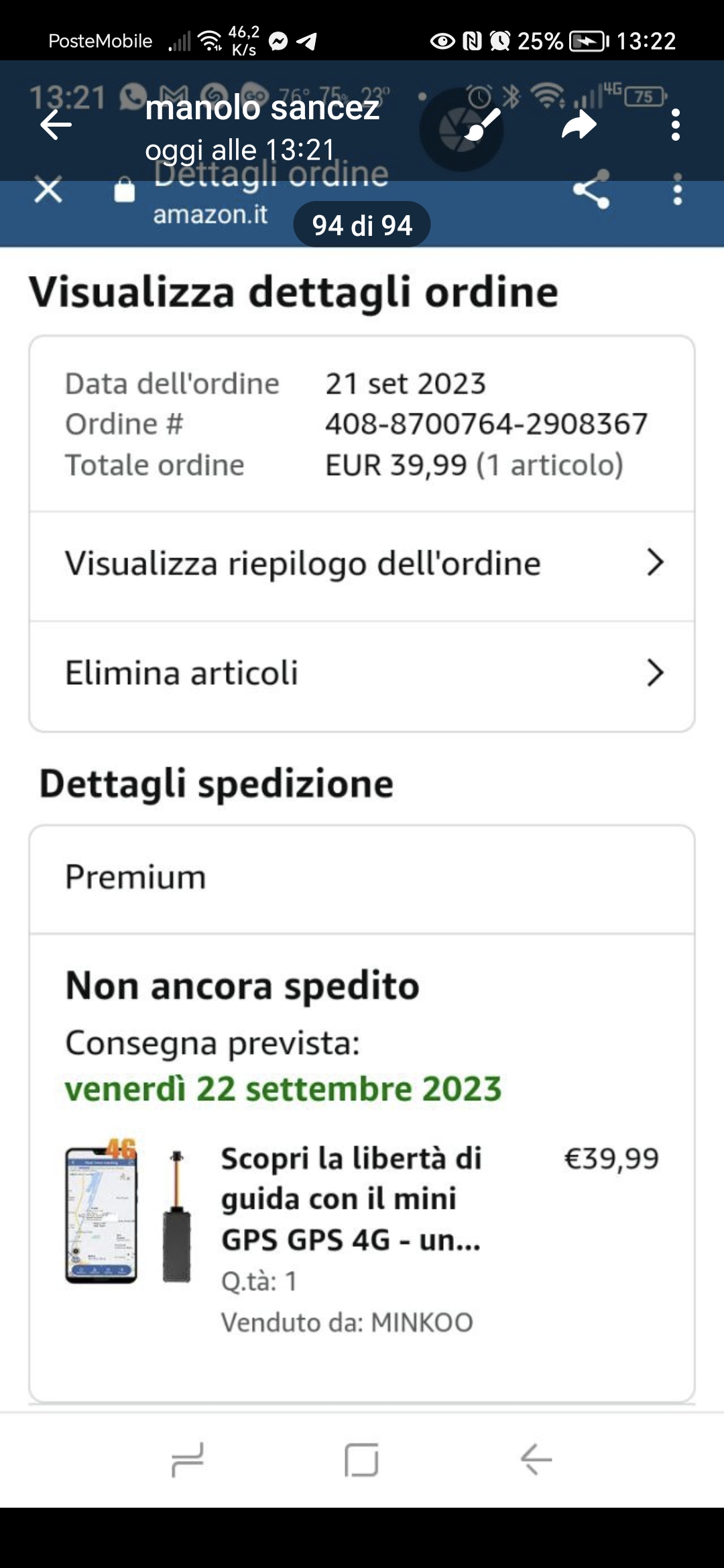The height and width of the screenshot is (1568, 724).
Task: Tap the share icon in the browser bar
Action: pos(591,190)
